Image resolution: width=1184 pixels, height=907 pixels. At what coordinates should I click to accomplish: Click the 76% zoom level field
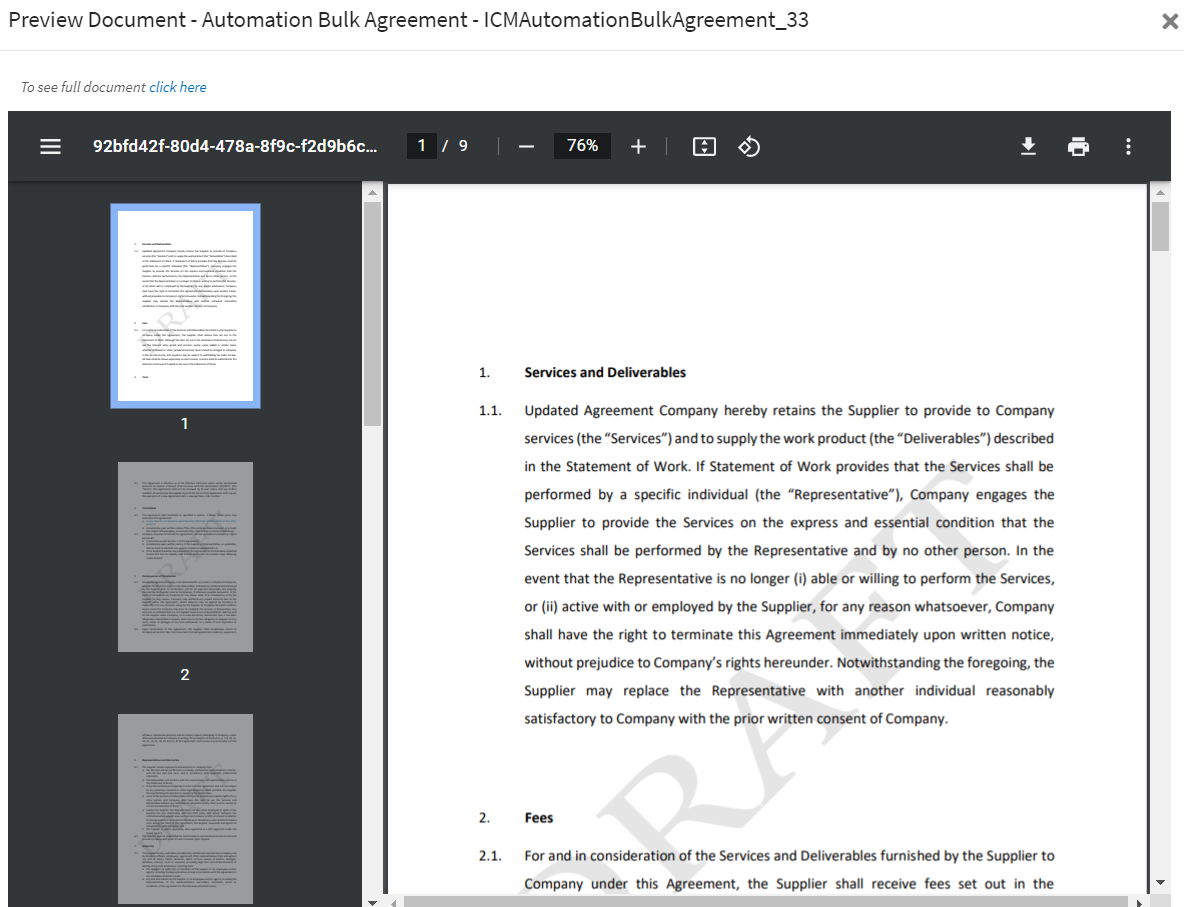coord(582,146)
